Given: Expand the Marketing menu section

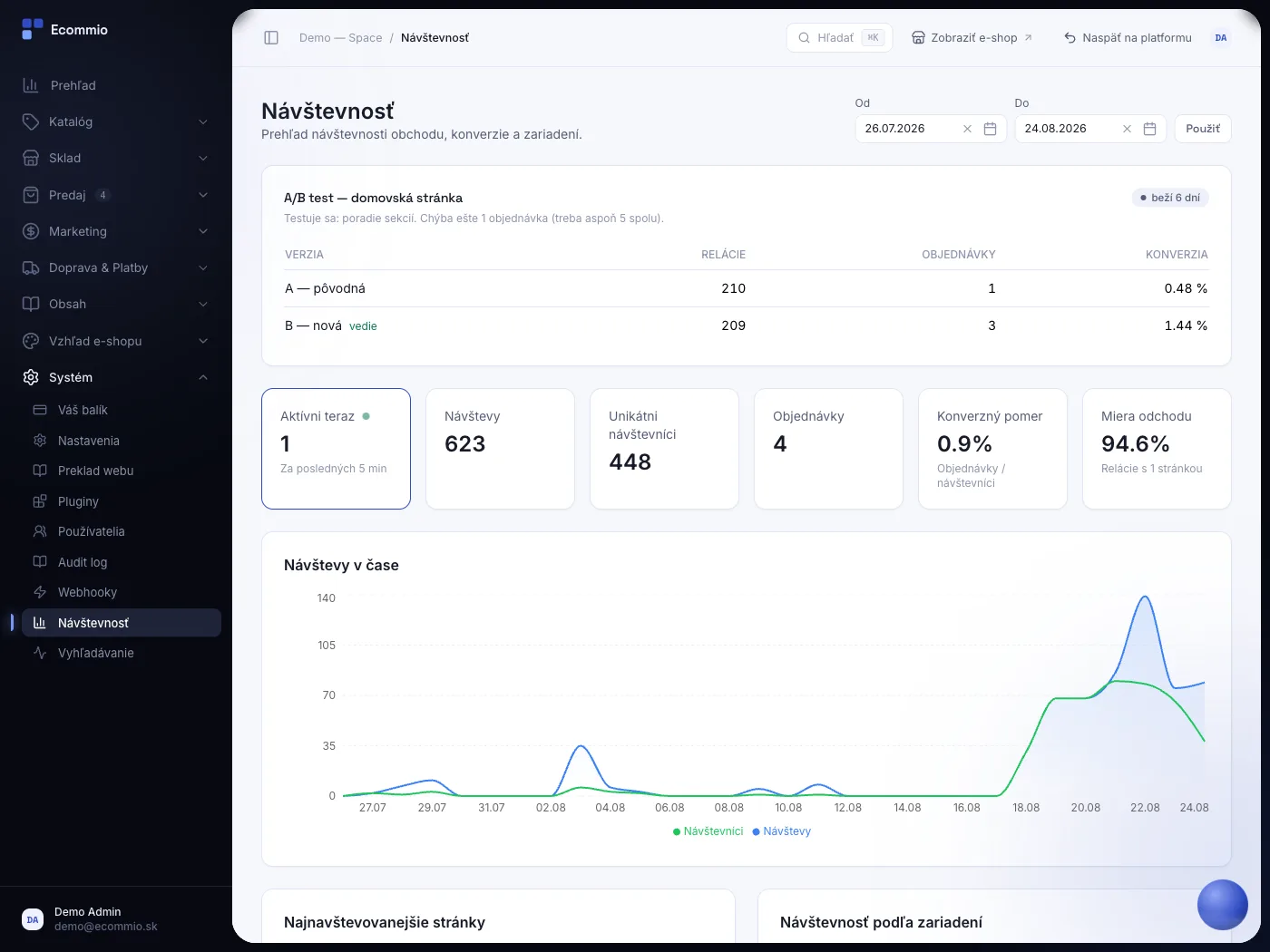Looking at the screenshot, I should 116,231.
